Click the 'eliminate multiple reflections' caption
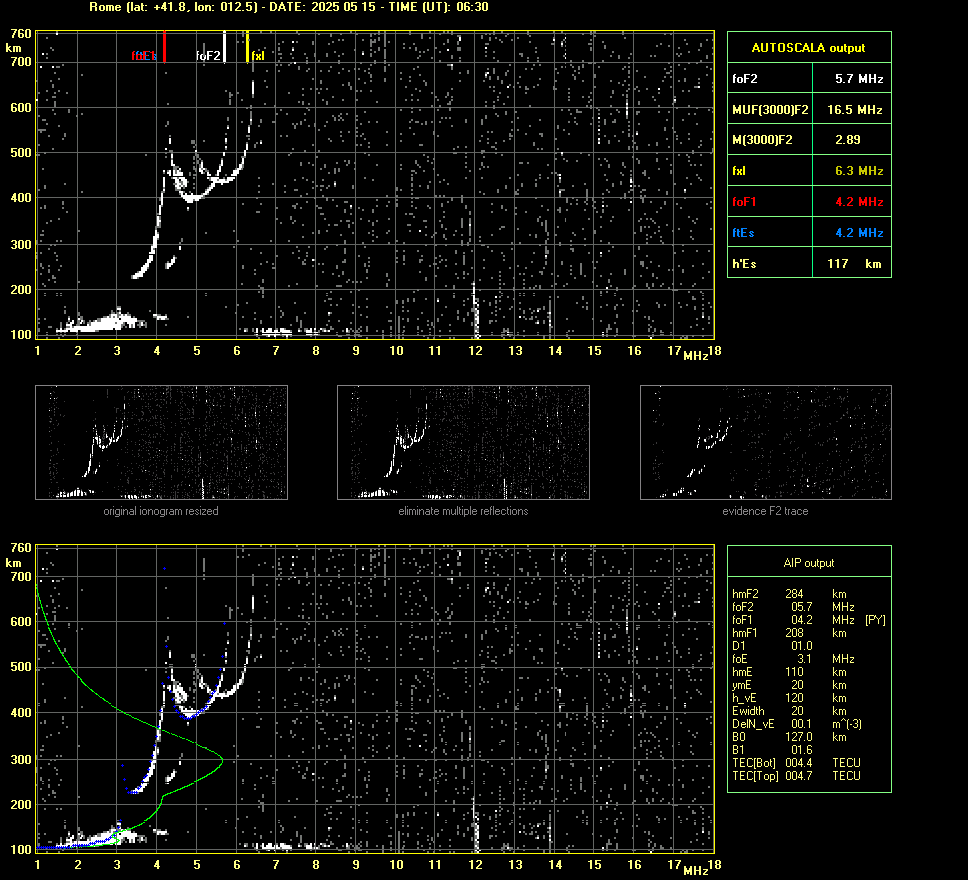The height and width of the screenshot is (880, 968). pos(463,511)
